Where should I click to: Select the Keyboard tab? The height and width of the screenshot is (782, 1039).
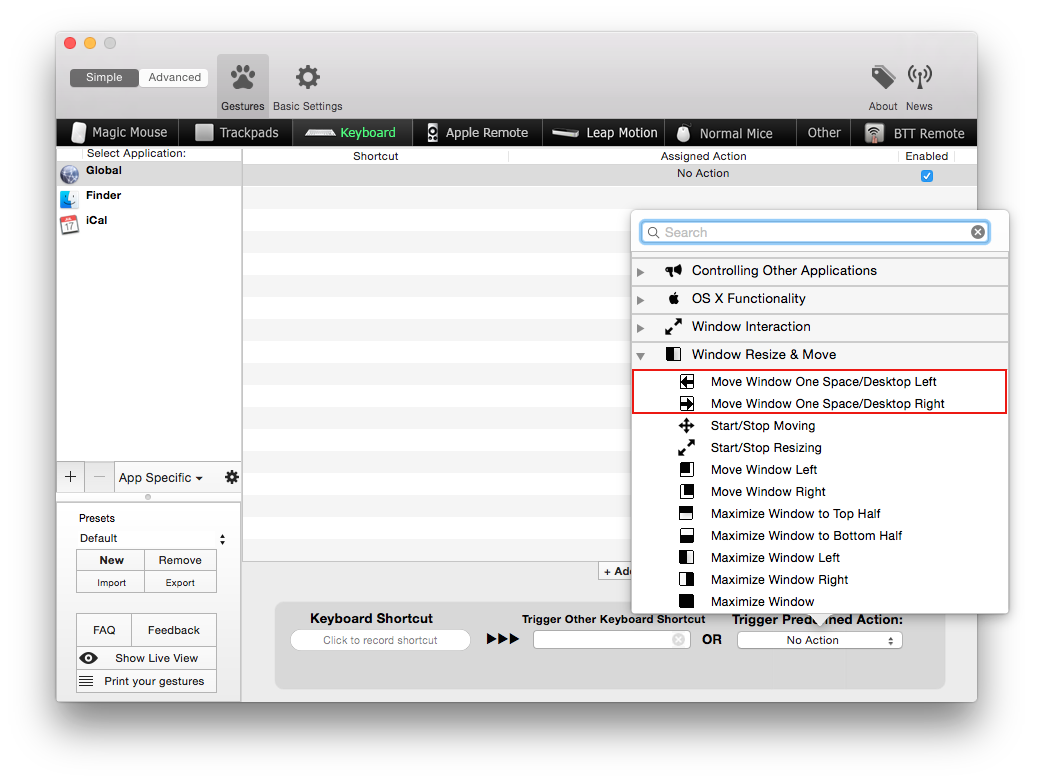coord(352,133)
